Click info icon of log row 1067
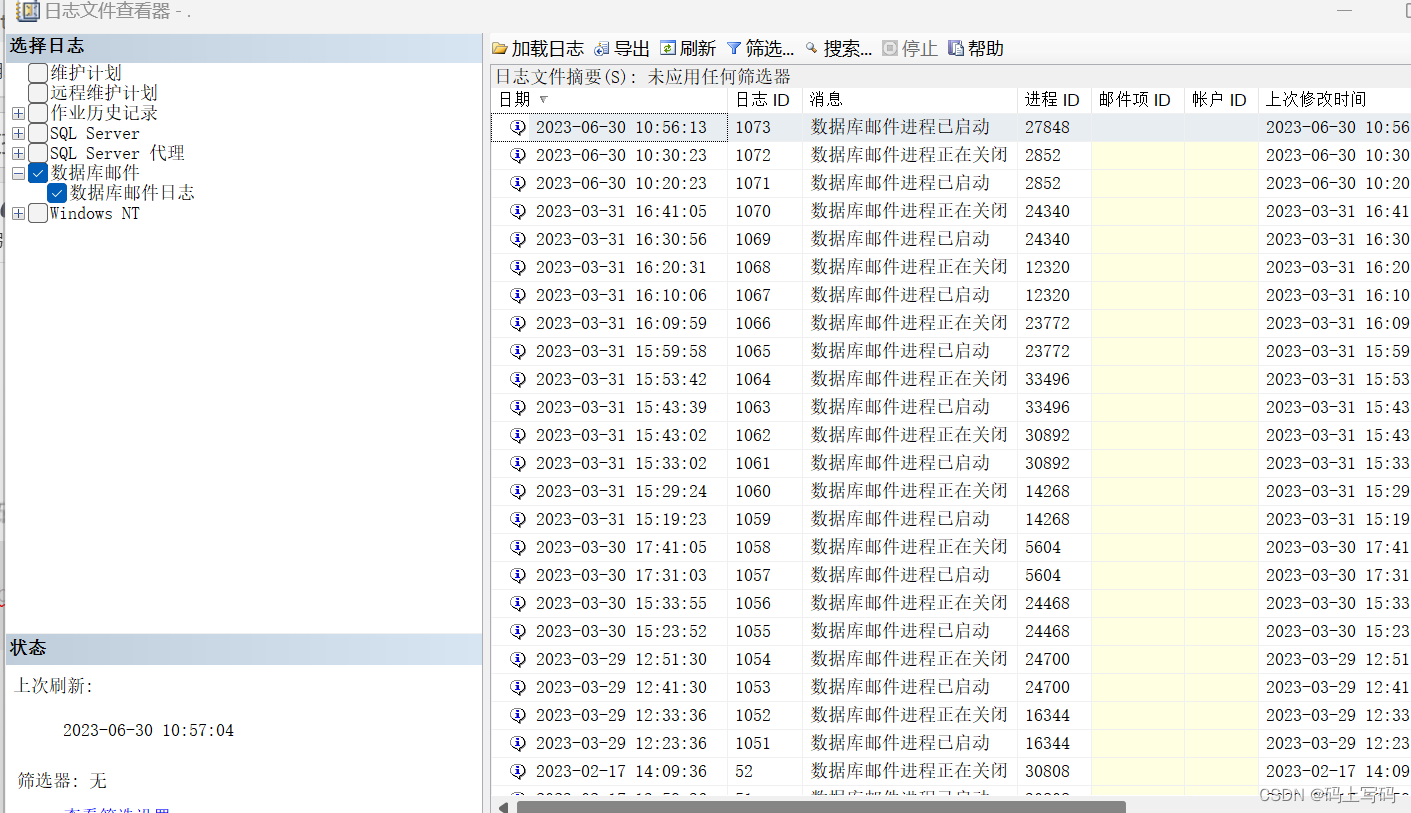Image resolution: width=1411 pixels, height=813 pixels. (x=518, y=295)
